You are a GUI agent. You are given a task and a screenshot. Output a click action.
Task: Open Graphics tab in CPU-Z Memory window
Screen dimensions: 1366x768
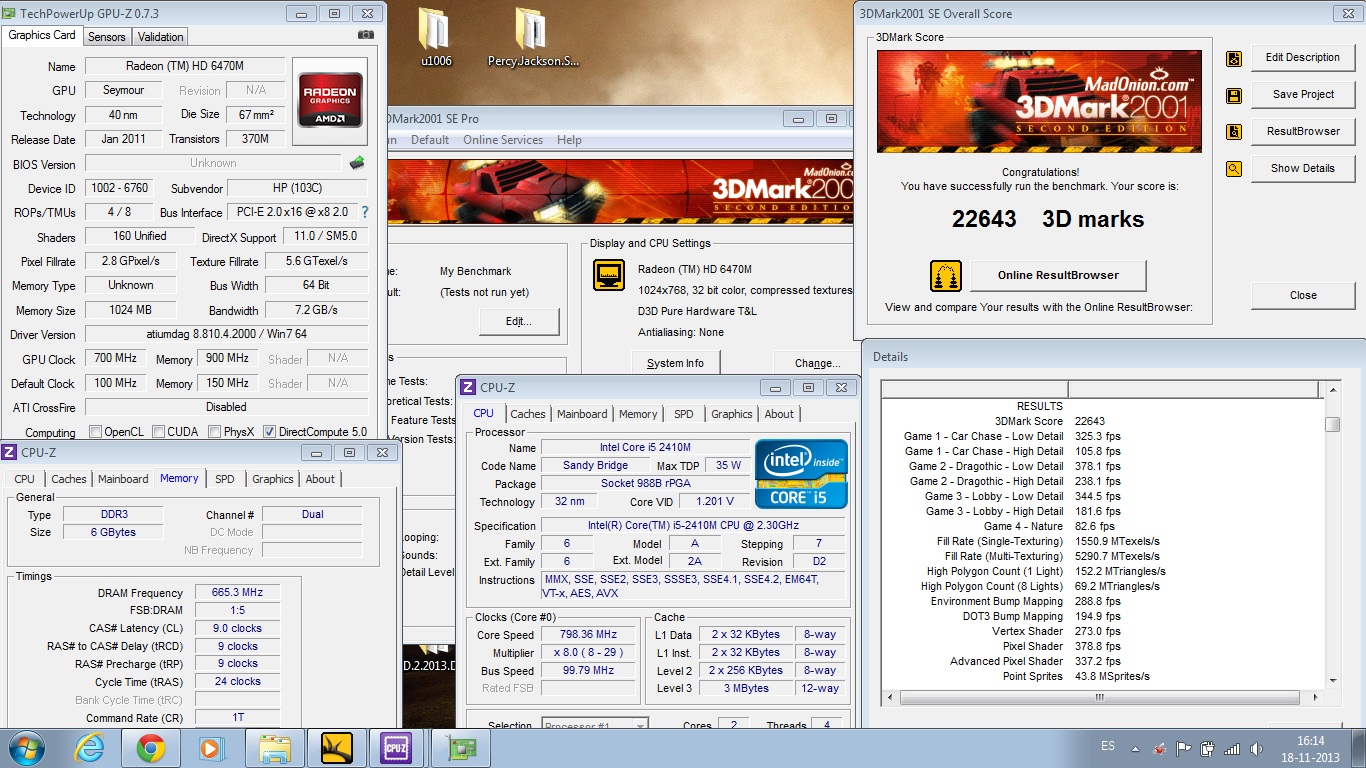[x=273, y=479]
